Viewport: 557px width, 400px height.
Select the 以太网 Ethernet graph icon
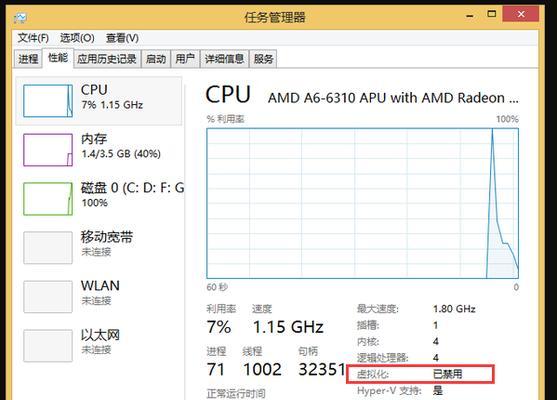(x=48, y=346)
